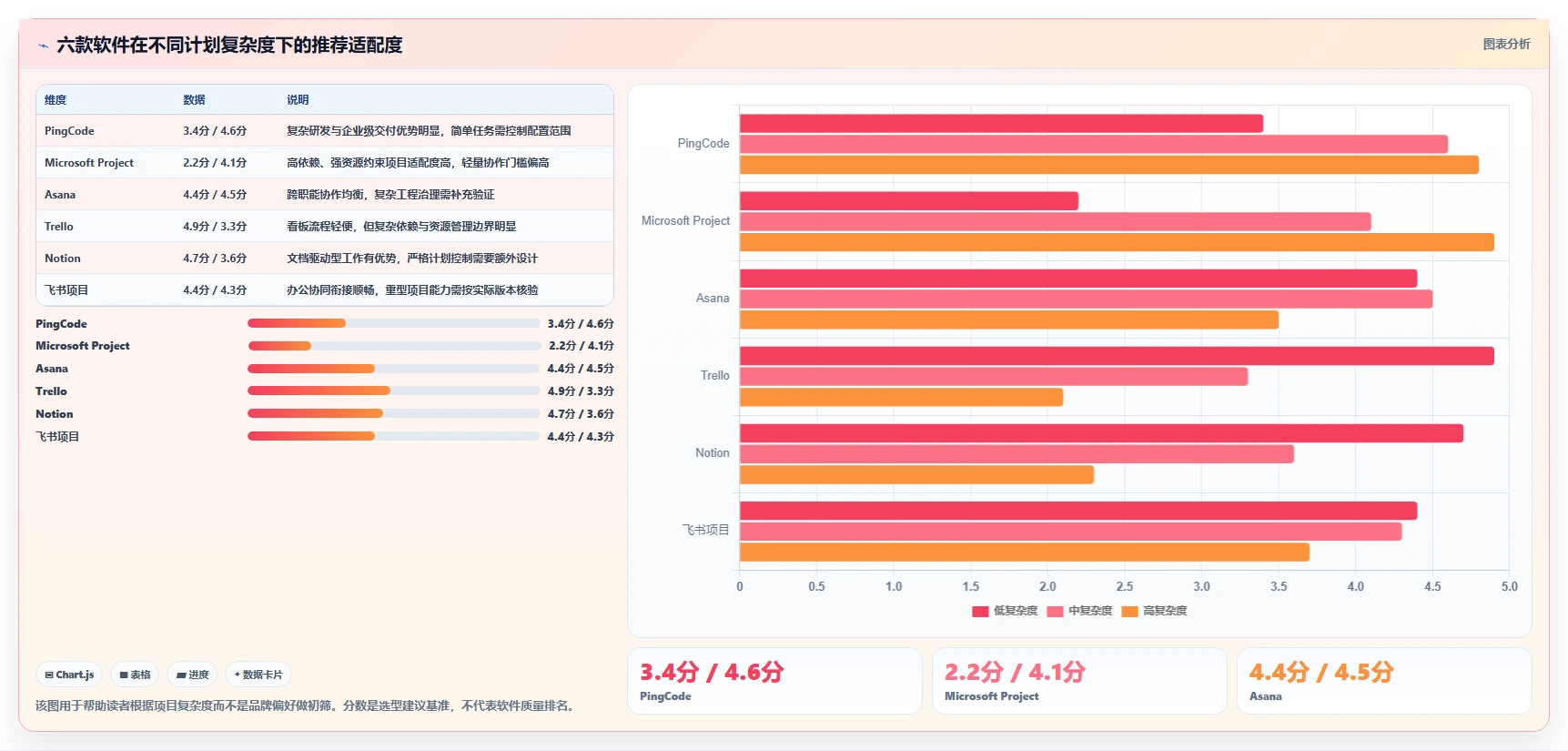The height and width of the screenshot is (751, 1568).
Task: Click the 进度 tag chip
Action: point(192,675)
